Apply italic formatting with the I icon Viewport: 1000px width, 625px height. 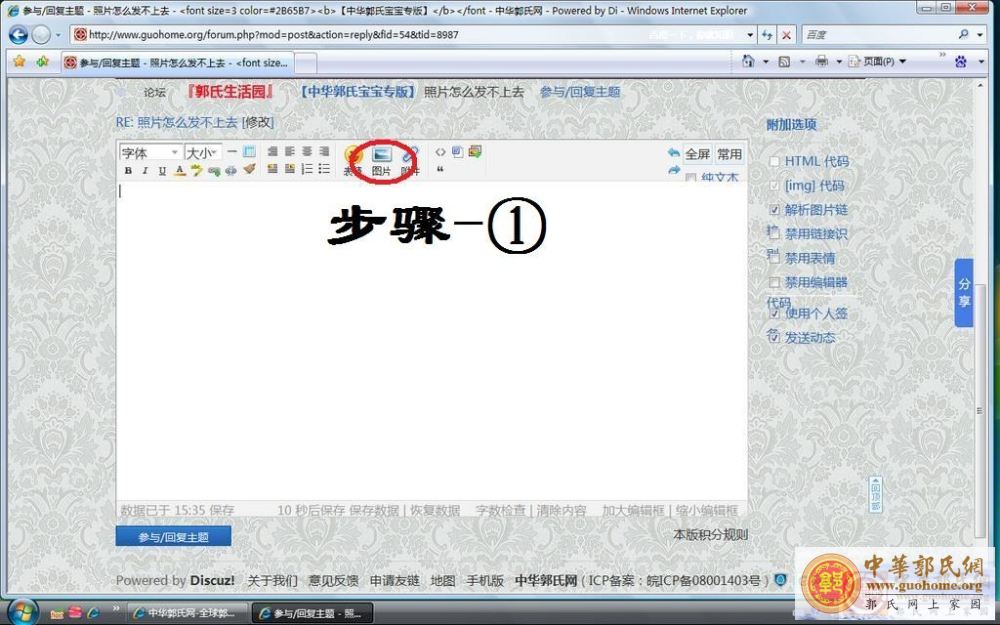144,170
